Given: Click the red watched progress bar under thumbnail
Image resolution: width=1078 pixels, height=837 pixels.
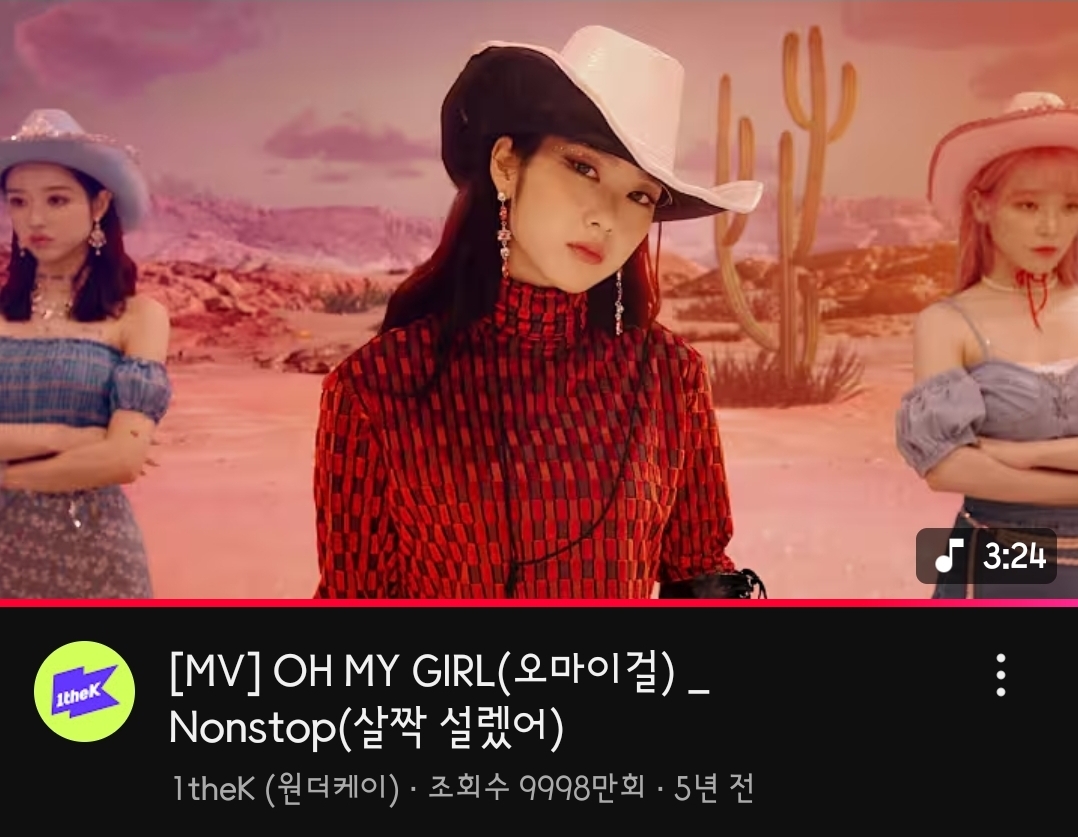Looking at the screenshot, I should (539, 602).
